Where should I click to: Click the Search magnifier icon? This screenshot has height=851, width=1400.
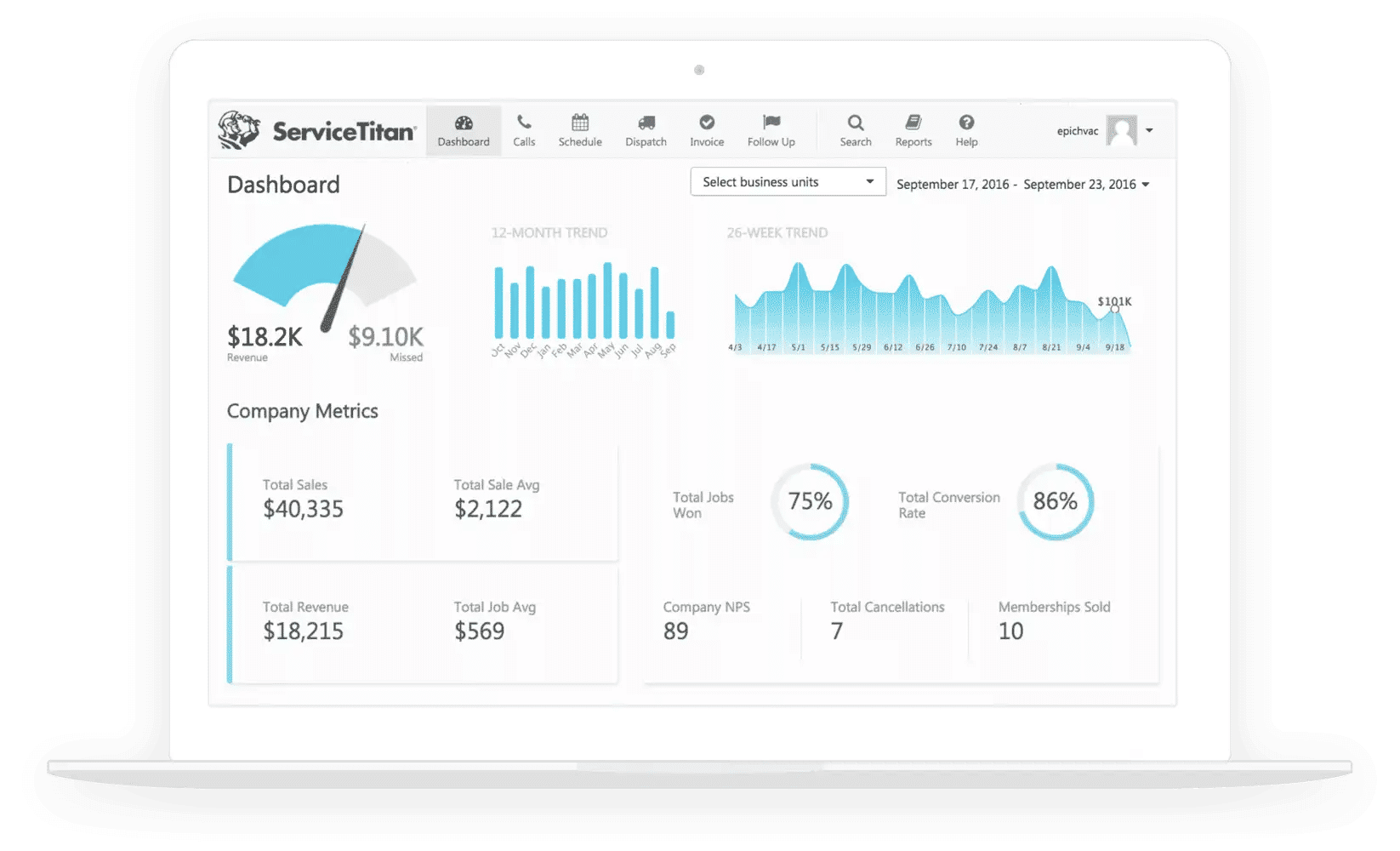coord(856,123)
